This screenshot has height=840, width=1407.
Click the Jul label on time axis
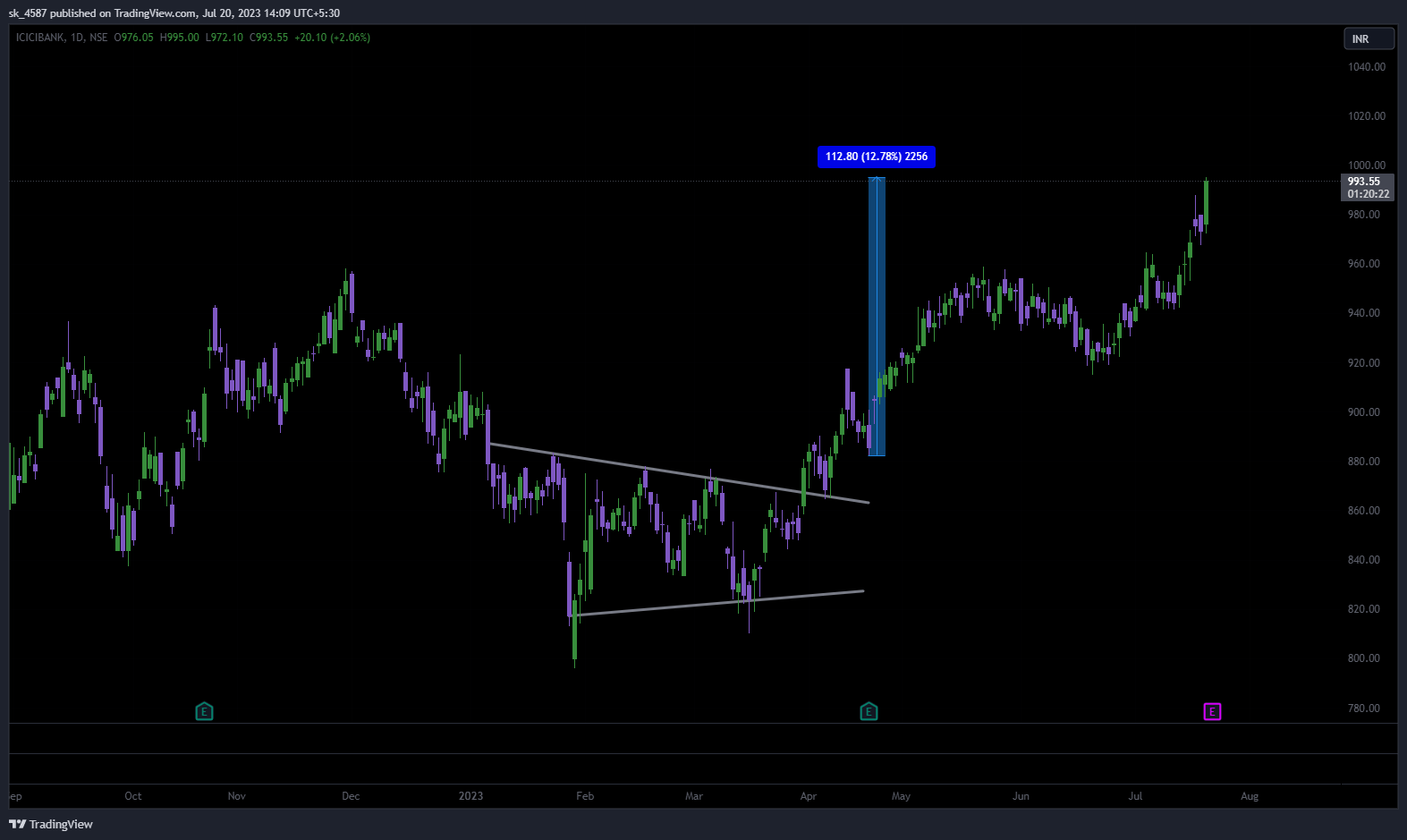pyautogui.click(x=1135, y=796)
